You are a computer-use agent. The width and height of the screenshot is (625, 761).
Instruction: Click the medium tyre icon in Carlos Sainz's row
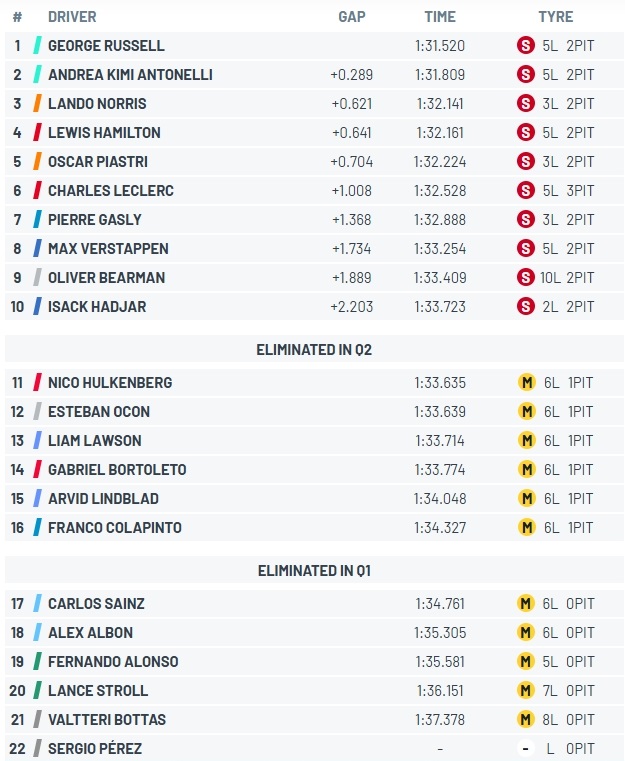tap(525, 603)
